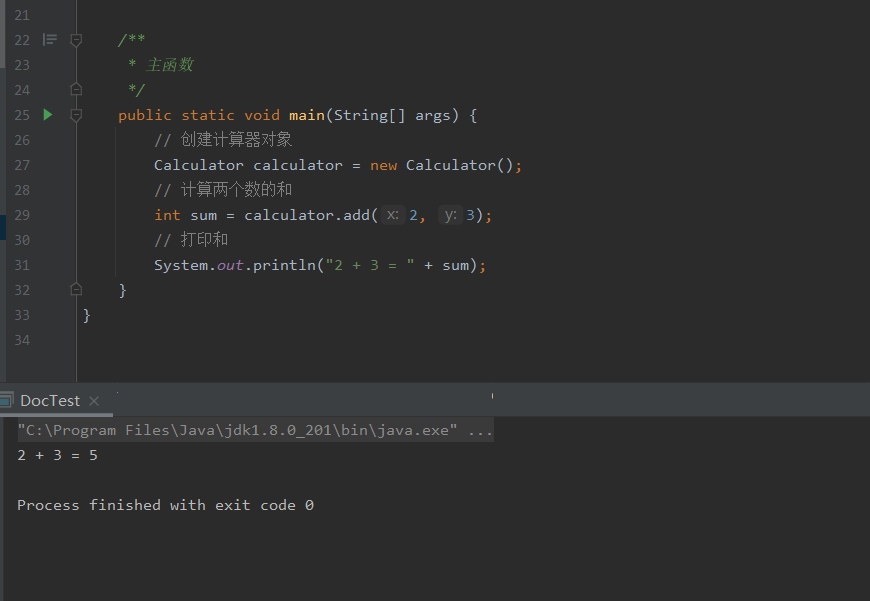Collapse the fold marker at line 24

pos(77,89)
